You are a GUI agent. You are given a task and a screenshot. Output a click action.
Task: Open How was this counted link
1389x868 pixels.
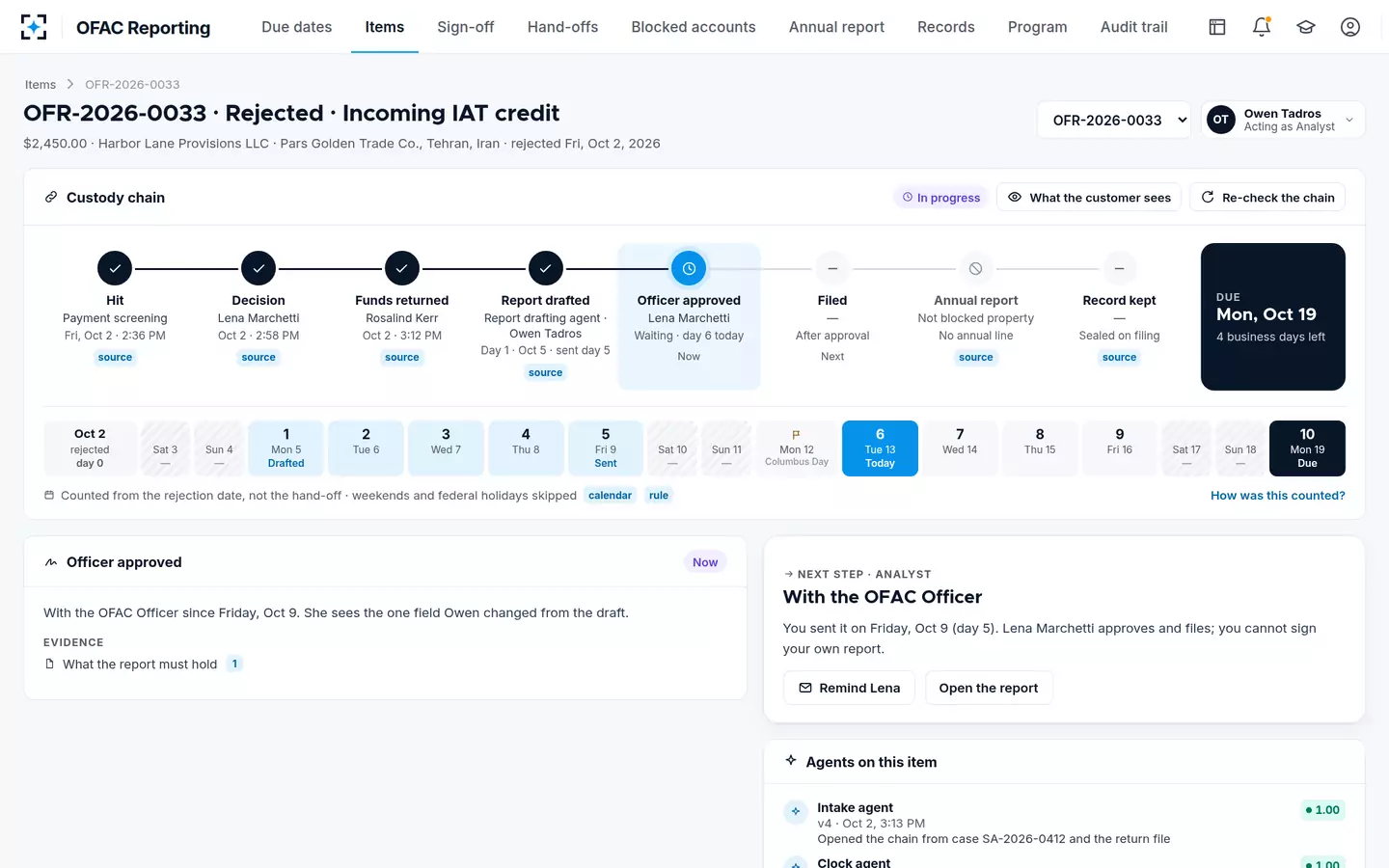coord(1278,496)
